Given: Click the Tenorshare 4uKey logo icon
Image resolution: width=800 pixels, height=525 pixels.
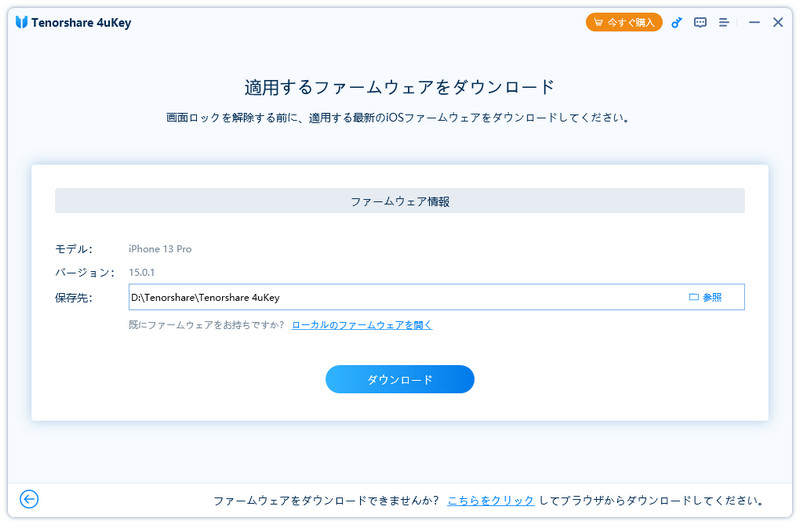Looking at the screenshot, I should [22, 22].
